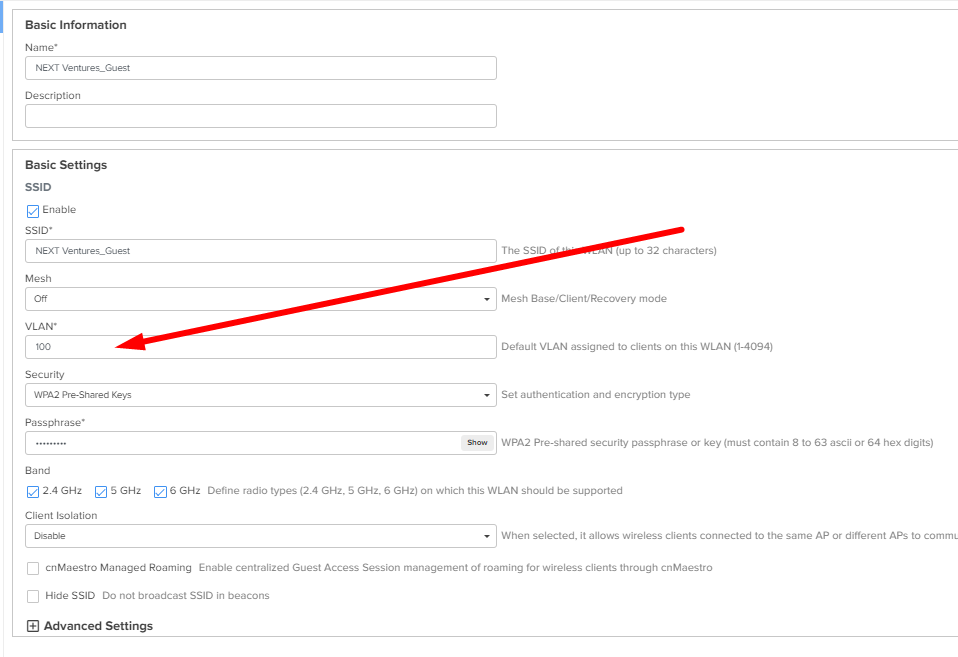The height and width of the screenshot is (657, 958).
Task: Select the VLAN field containing 100
Action: pos(260,347)
